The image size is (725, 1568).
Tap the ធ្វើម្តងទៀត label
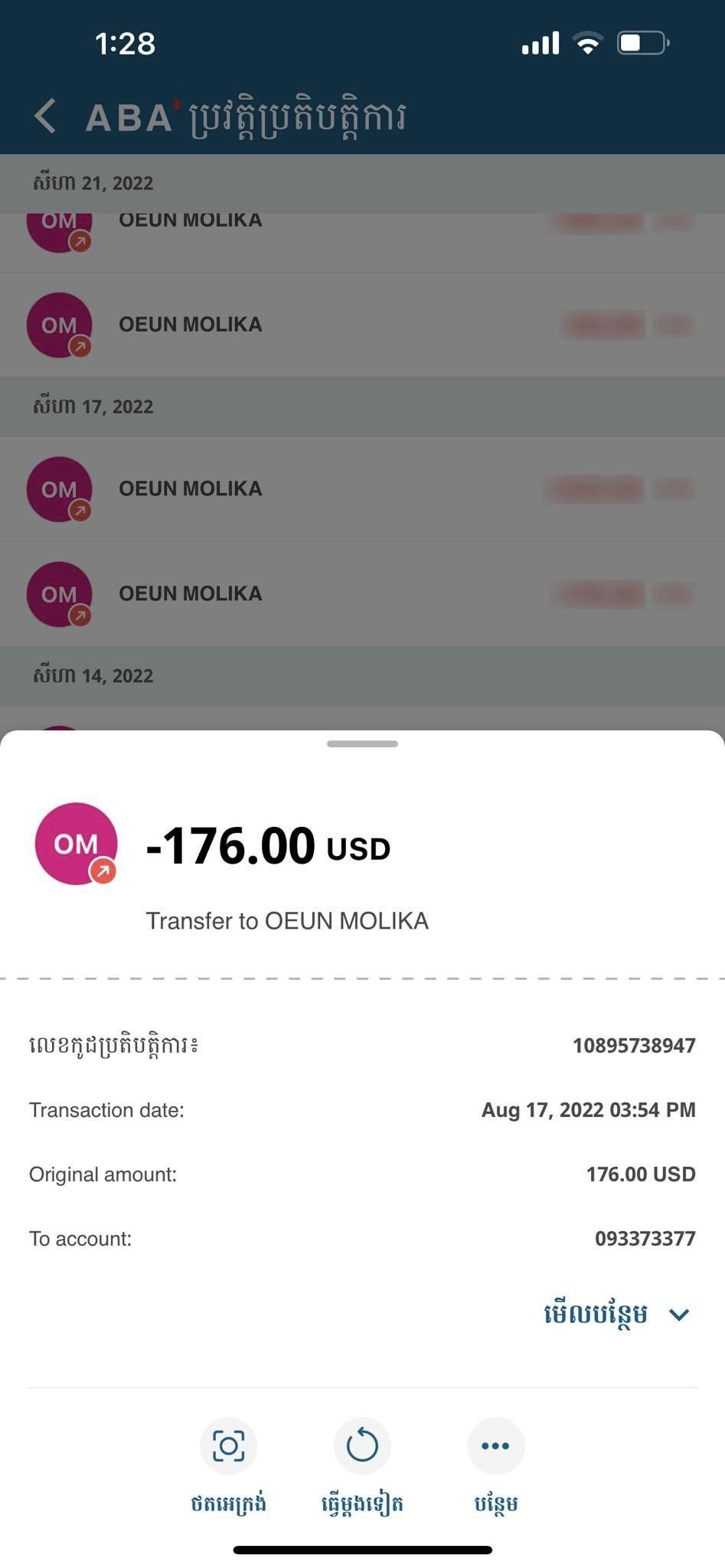click(362, 1504)
